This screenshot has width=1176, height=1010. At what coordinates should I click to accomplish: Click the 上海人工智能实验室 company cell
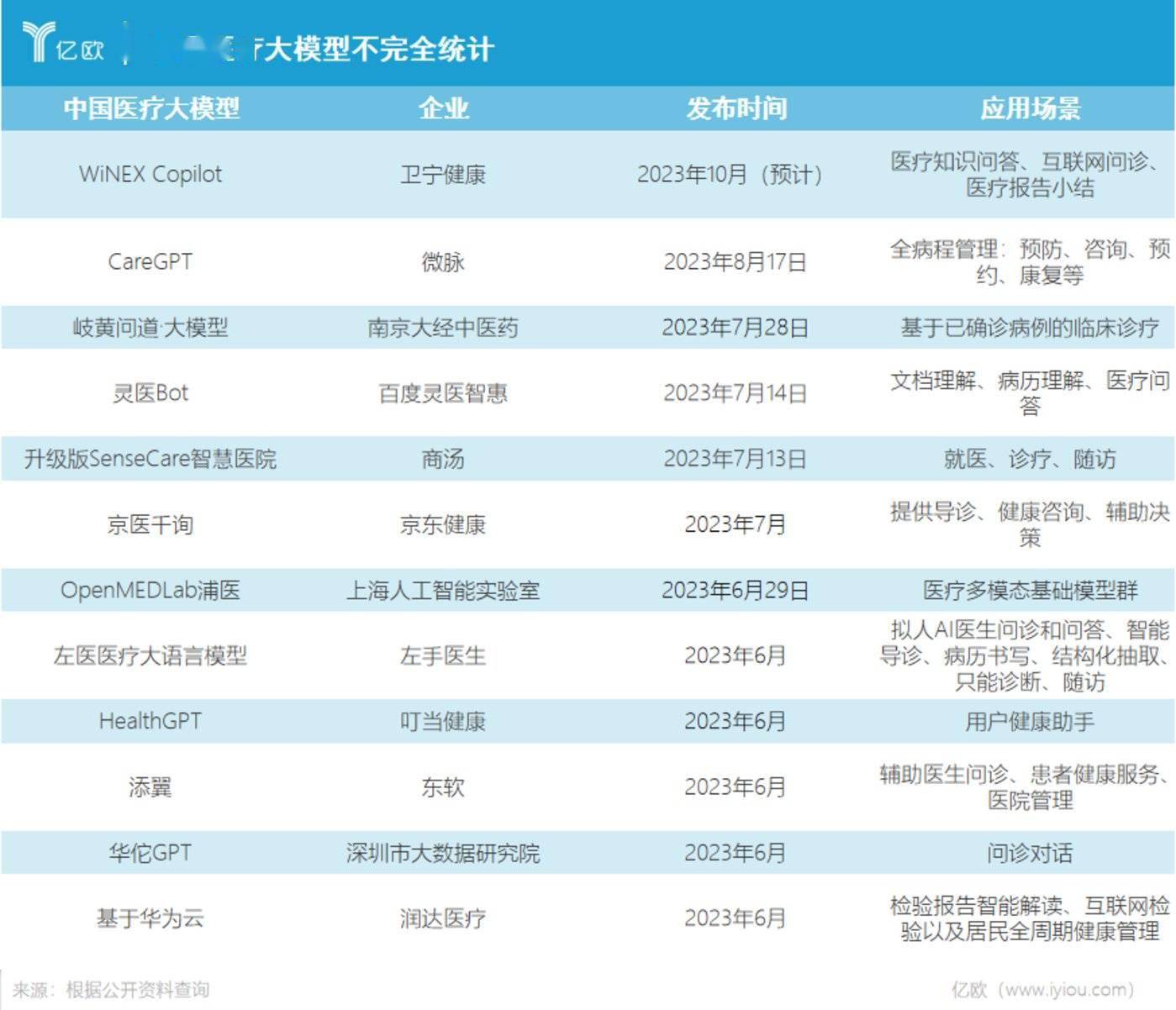pos(443,591)
